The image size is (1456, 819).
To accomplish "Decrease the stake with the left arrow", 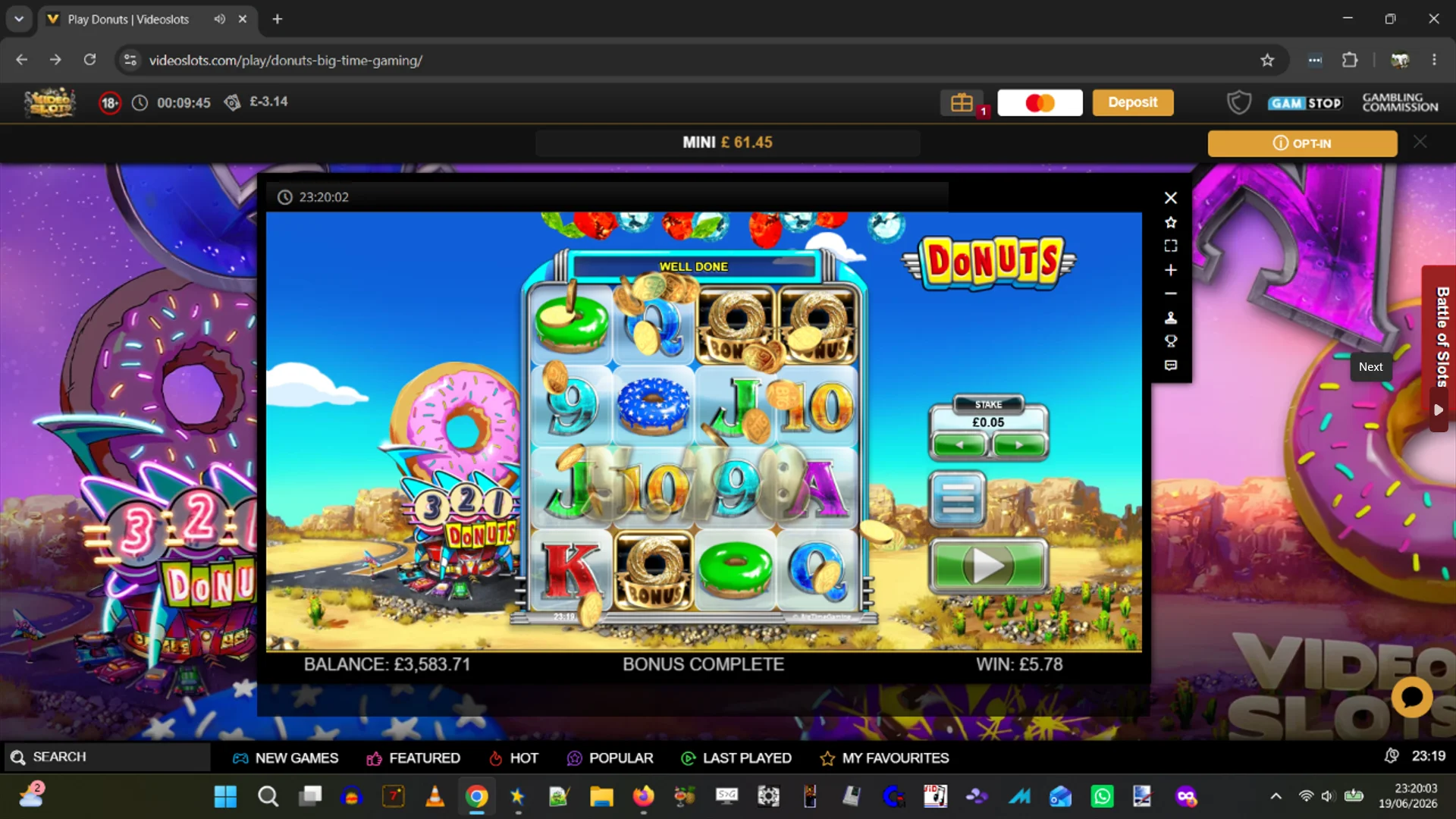I will point(959,445).
